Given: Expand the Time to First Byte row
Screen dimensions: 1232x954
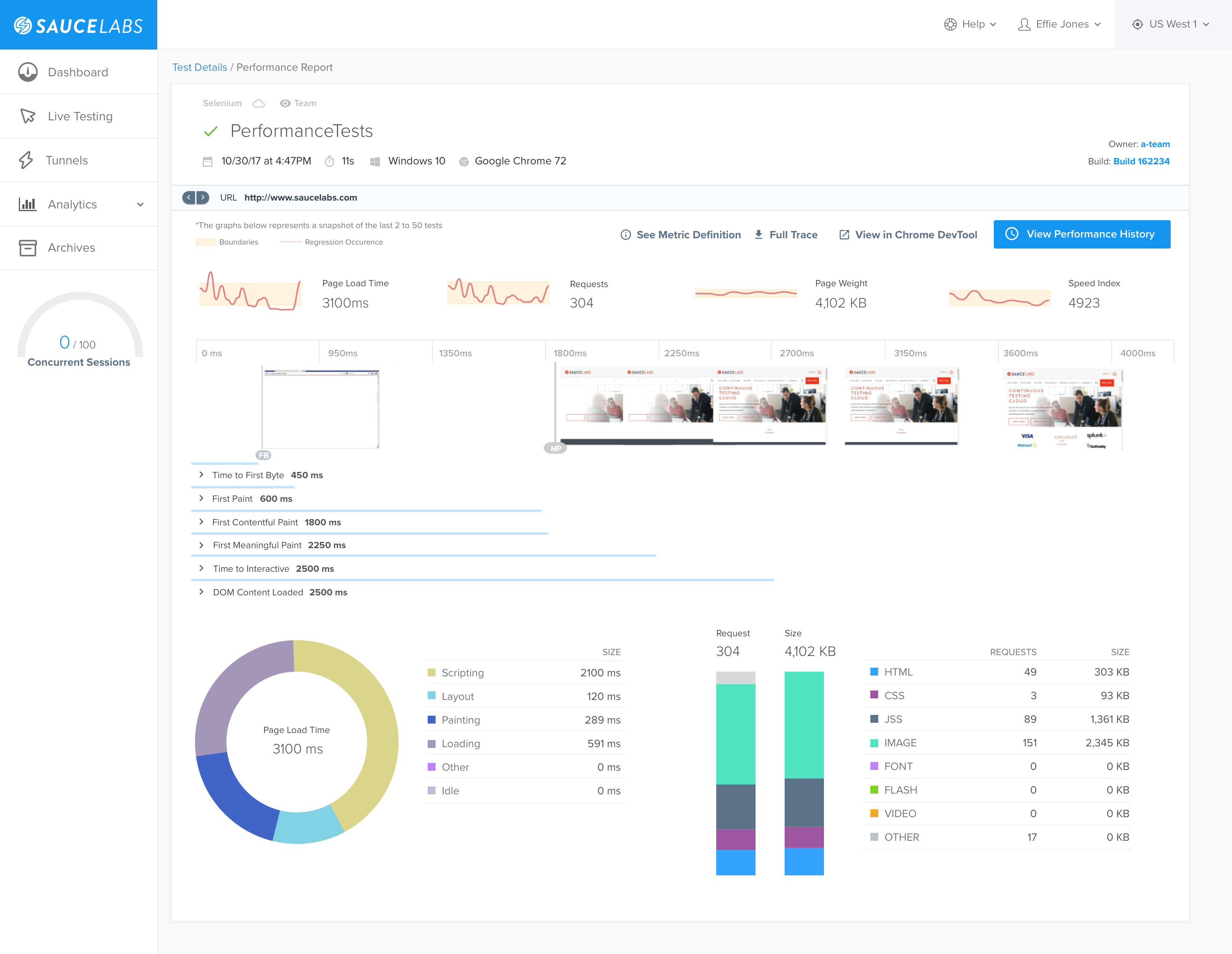Looking at the screenshot, I should 201,475.
